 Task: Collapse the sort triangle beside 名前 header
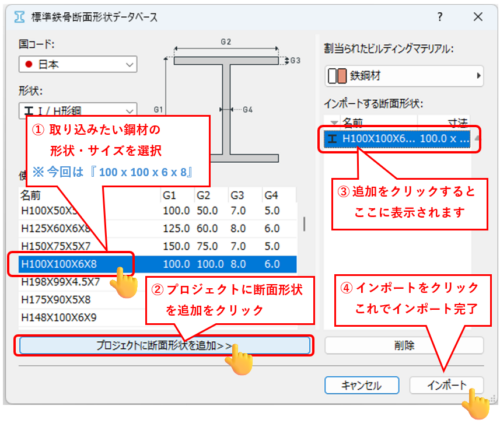point(334,122)
